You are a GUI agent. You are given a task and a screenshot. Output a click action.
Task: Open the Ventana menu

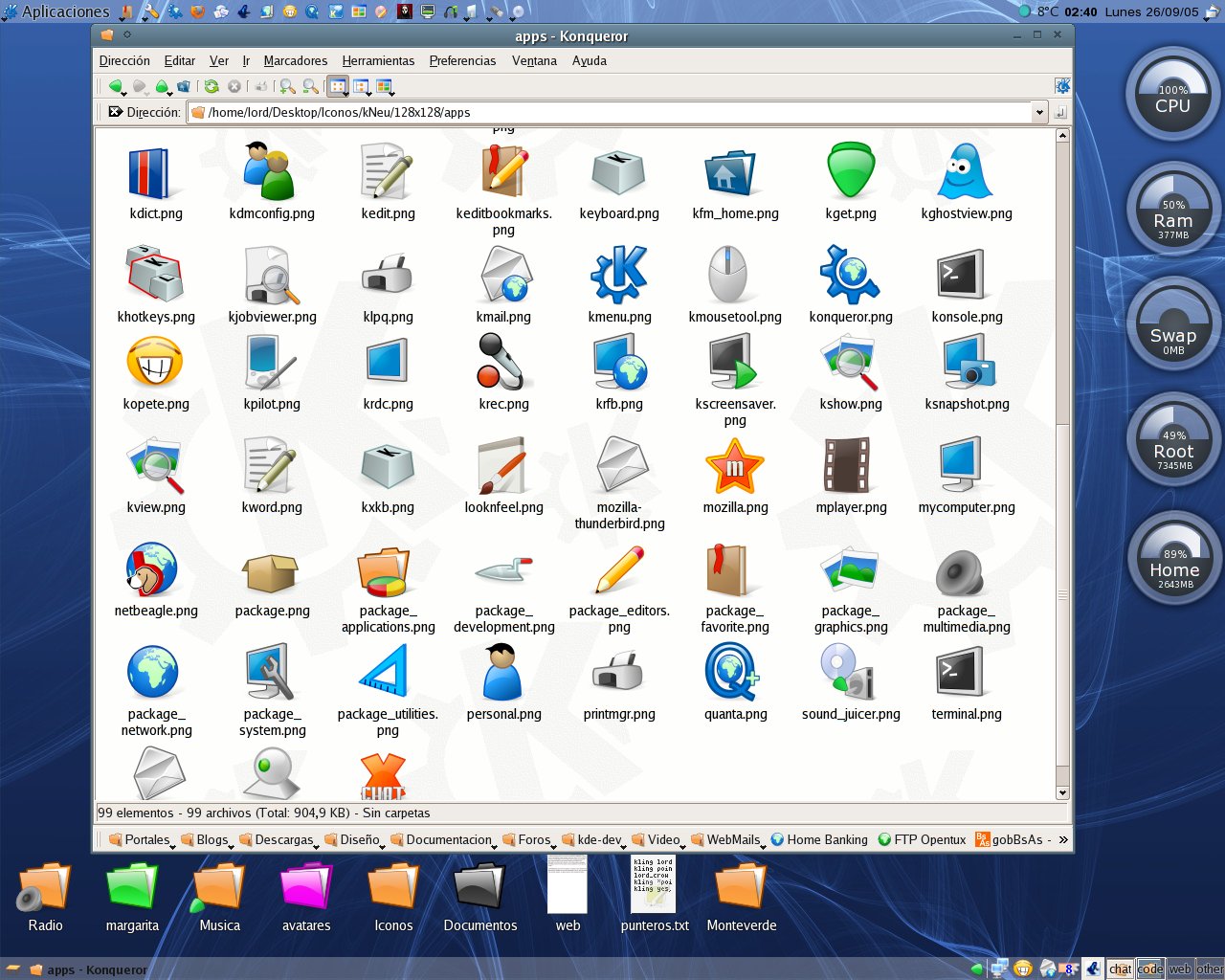(x=534, y=60)
